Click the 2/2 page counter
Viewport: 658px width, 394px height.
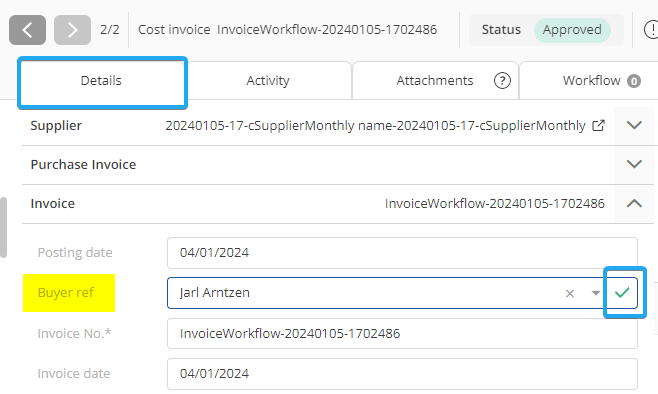click(x=110, y=30)
